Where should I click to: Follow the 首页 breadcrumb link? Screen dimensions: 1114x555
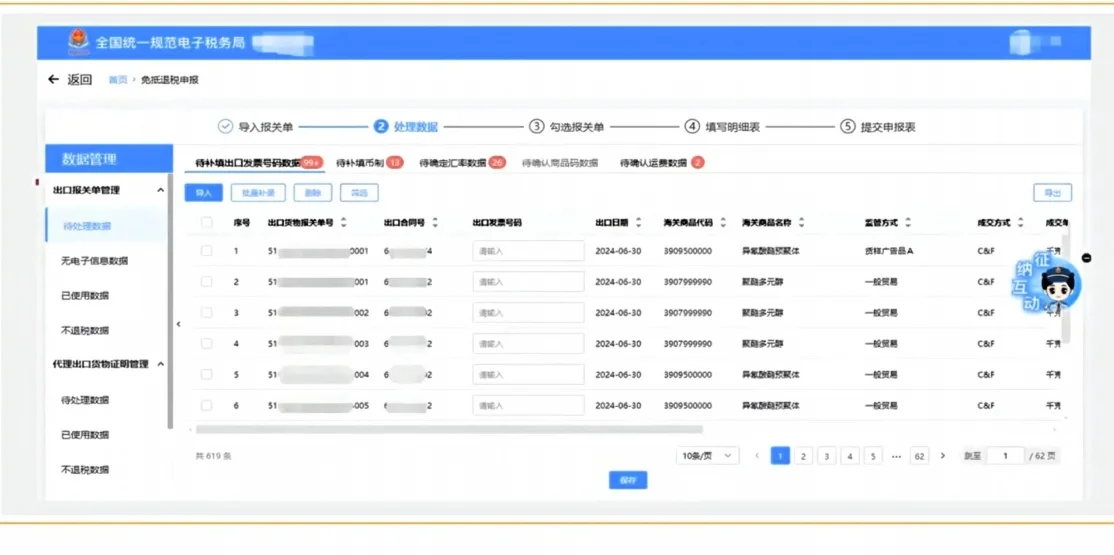[x=118, y=80]
